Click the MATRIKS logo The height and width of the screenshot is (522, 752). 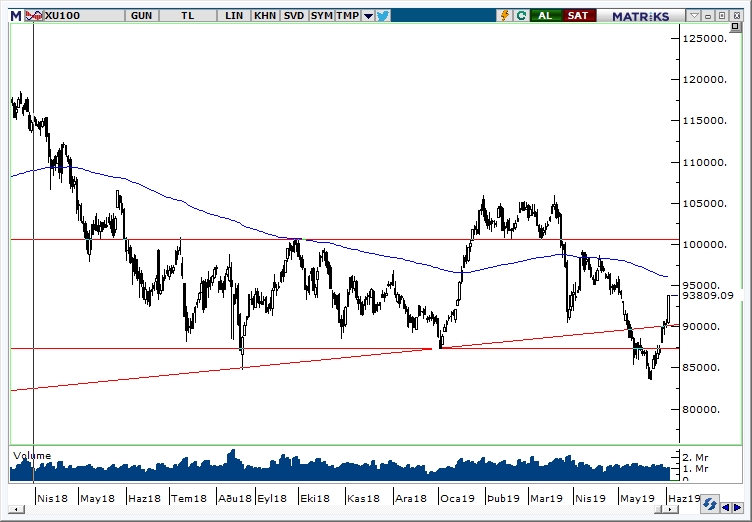coord(640,16)
